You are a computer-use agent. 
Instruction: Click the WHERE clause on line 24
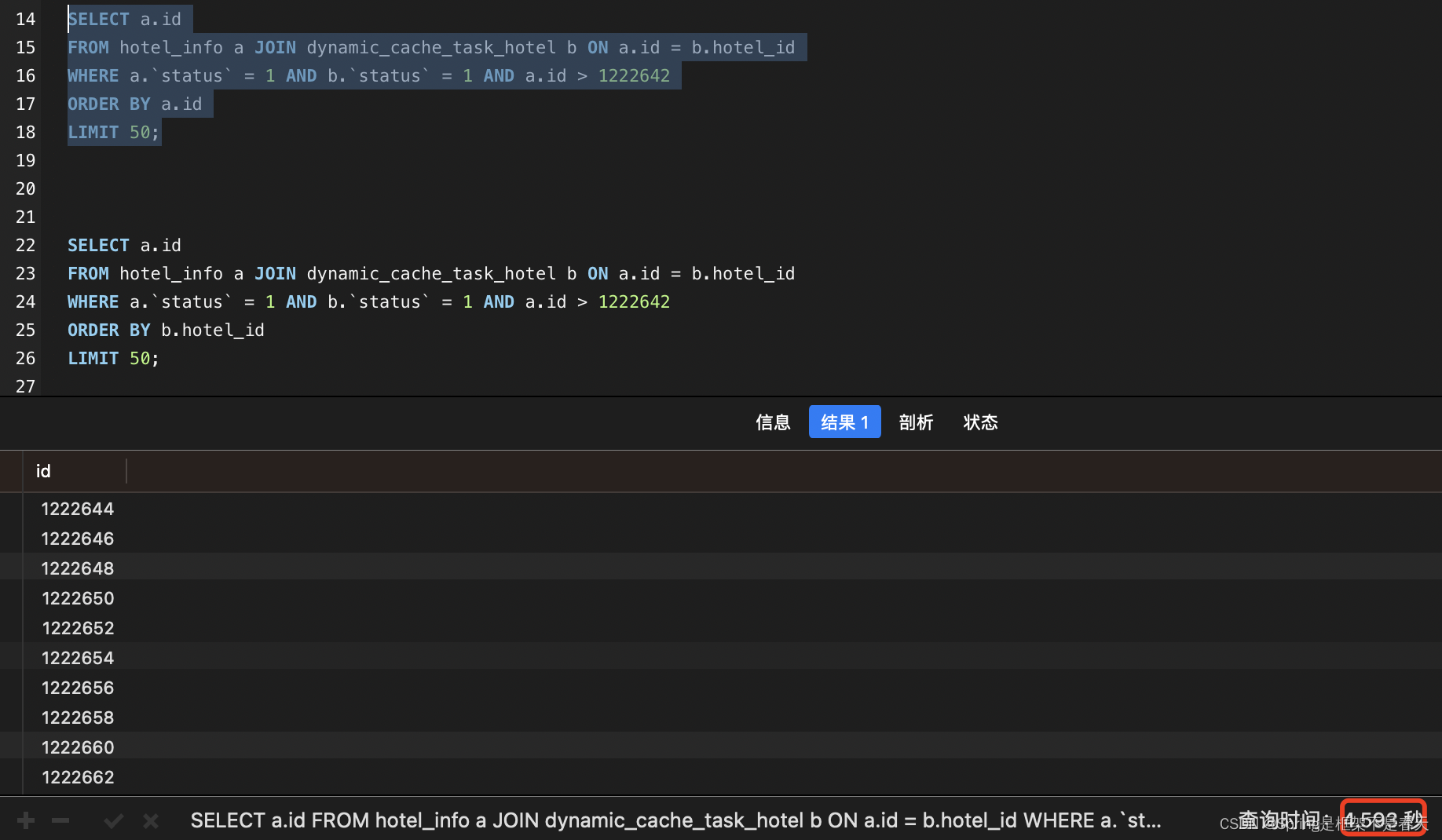point(368,301)
